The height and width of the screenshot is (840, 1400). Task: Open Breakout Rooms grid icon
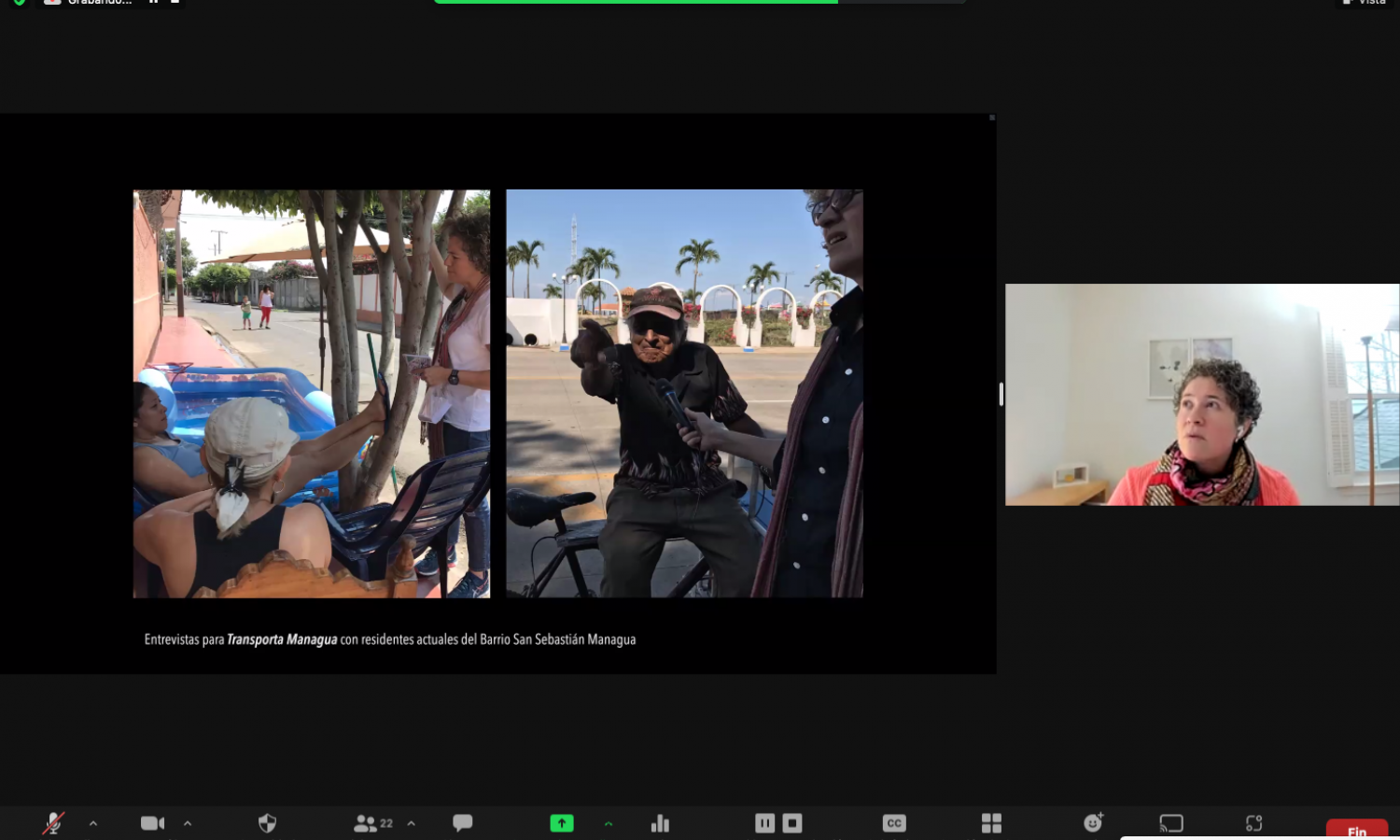[x=991, y=822]
